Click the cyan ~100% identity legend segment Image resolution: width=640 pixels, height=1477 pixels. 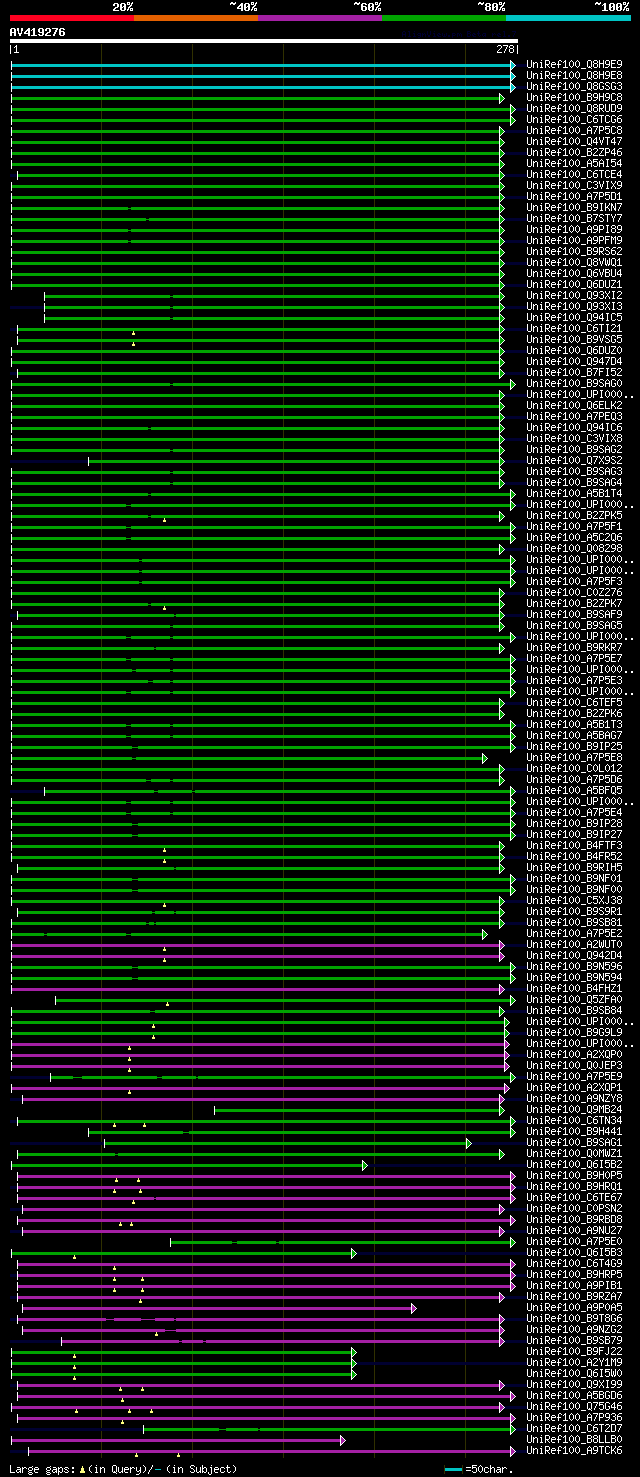568,17
